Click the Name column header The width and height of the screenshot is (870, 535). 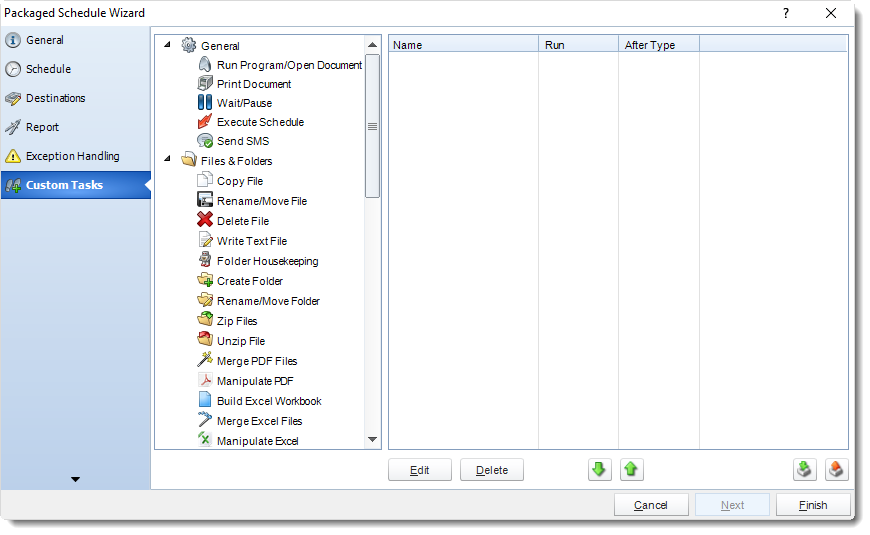coord(463,44)
